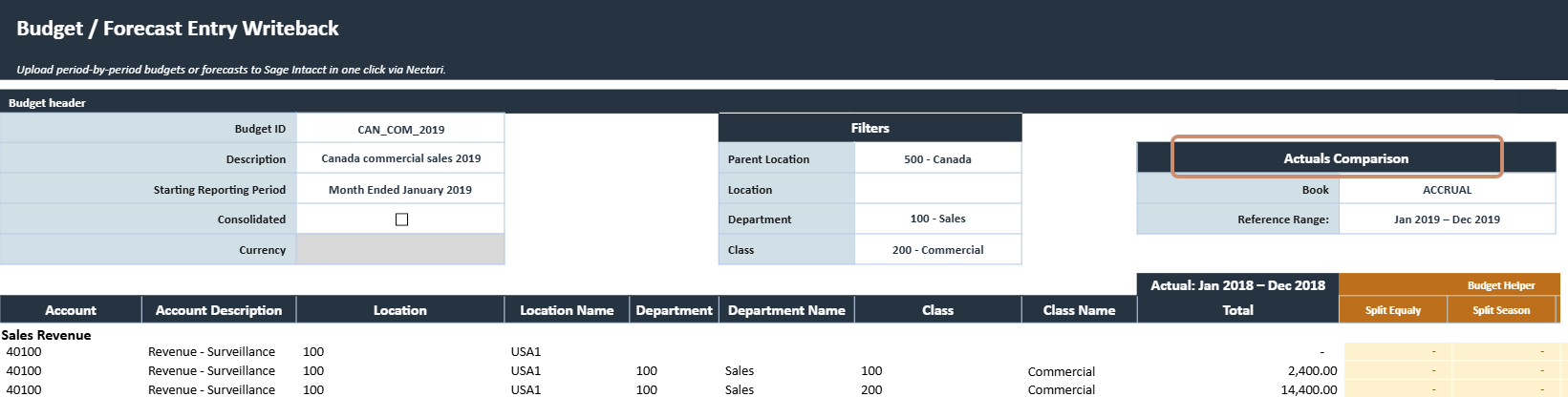Image resolution: width=1568 pixels, height=397 pixels.
Task: Select the Book value ACCRUAL
Action: coord(1447,189)
